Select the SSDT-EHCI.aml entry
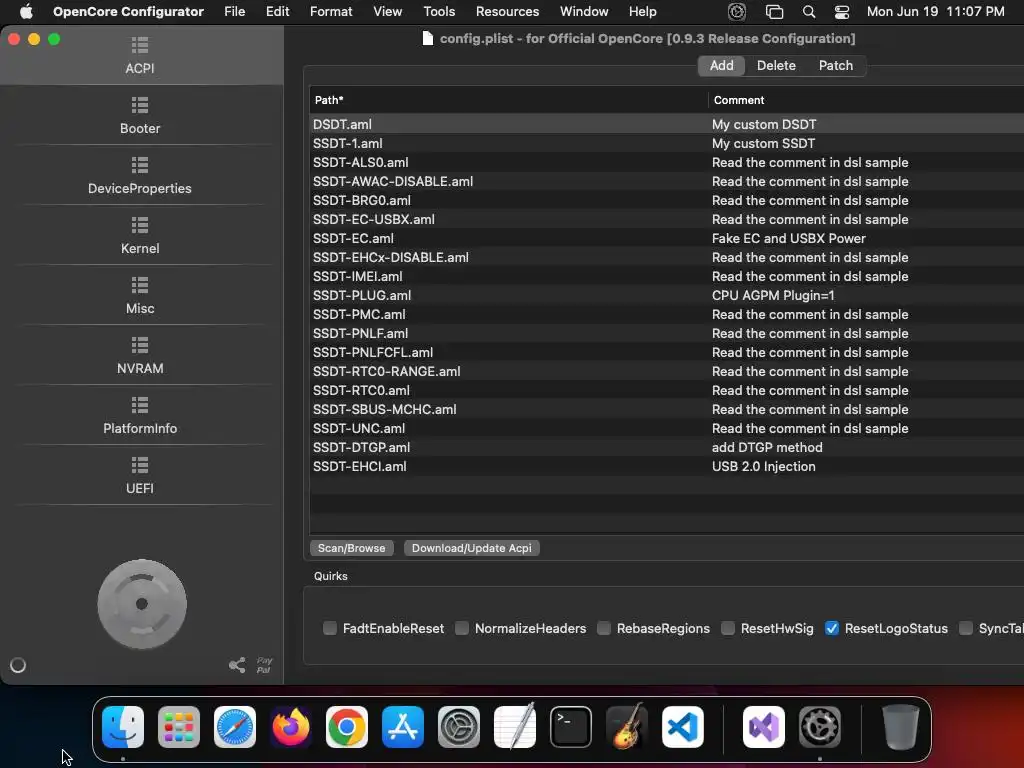This screenshot has width=1024, height=768. point(667,466)
